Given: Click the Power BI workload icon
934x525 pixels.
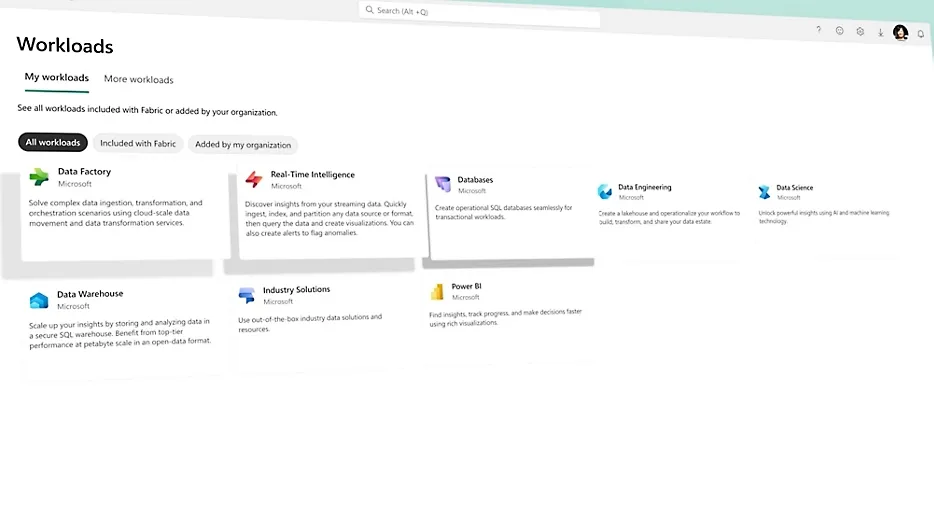Looking at the screenshot, I should (x=437, y=291).
